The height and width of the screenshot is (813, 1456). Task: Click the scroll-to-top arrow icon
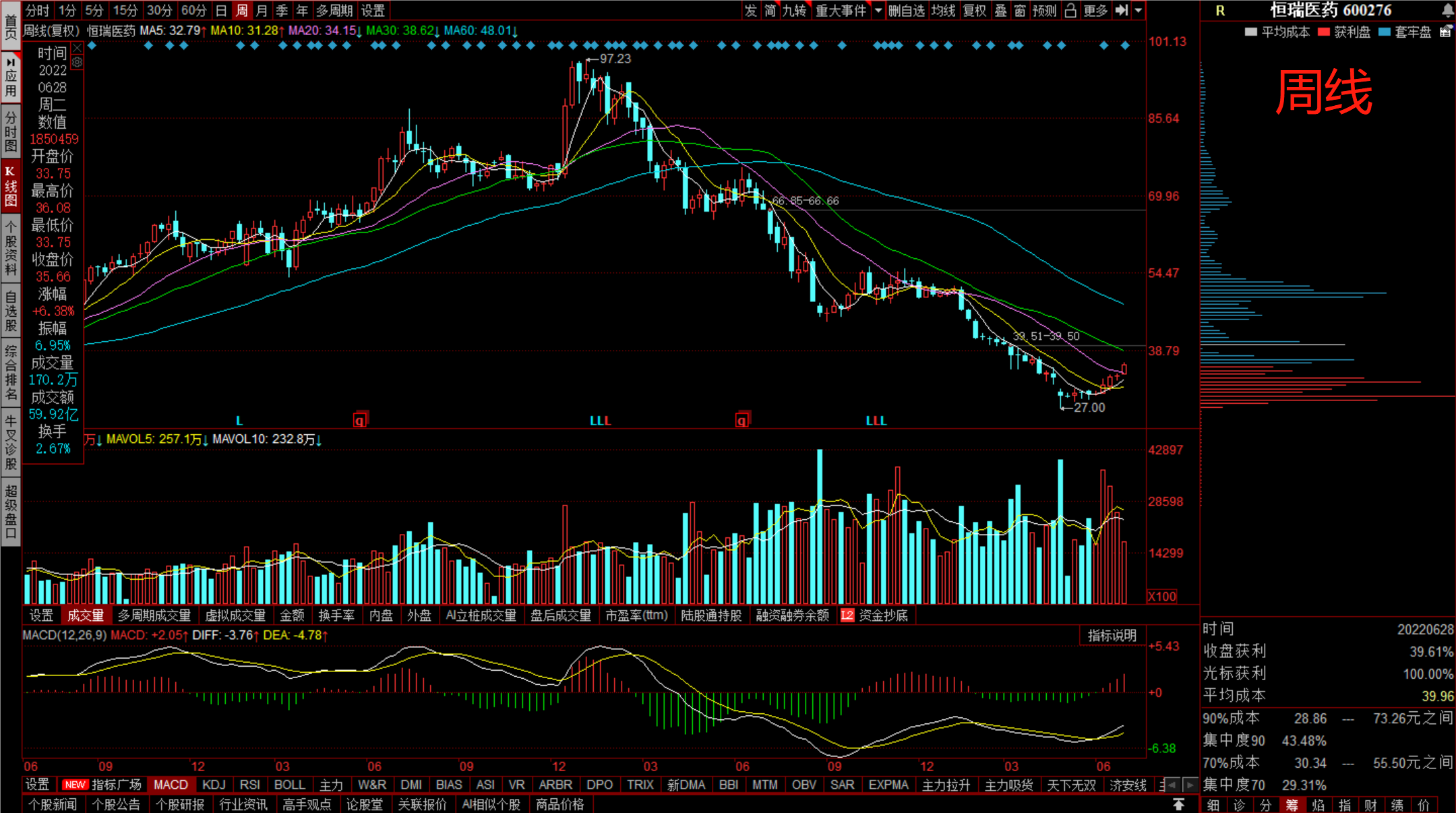(1178, 804)
